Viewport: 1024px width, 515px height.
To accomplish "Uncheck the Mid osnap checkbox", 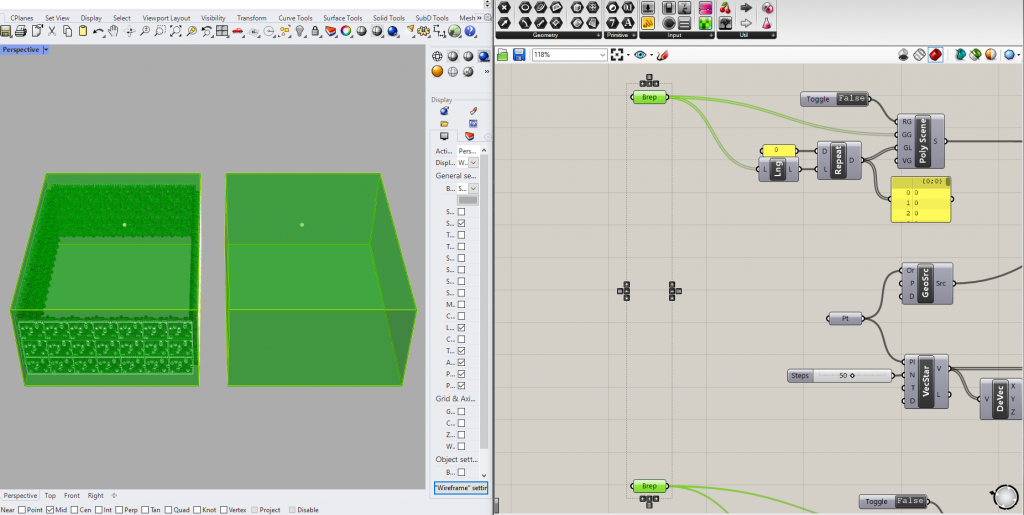I will point(50,510).
